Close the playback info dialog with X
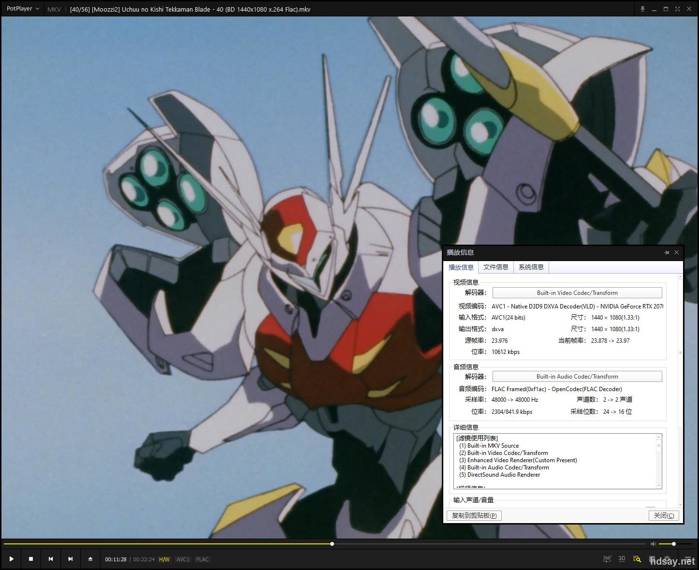Viewport: 699px width, 570px height. pyautogui.click(x=677, y=252)
